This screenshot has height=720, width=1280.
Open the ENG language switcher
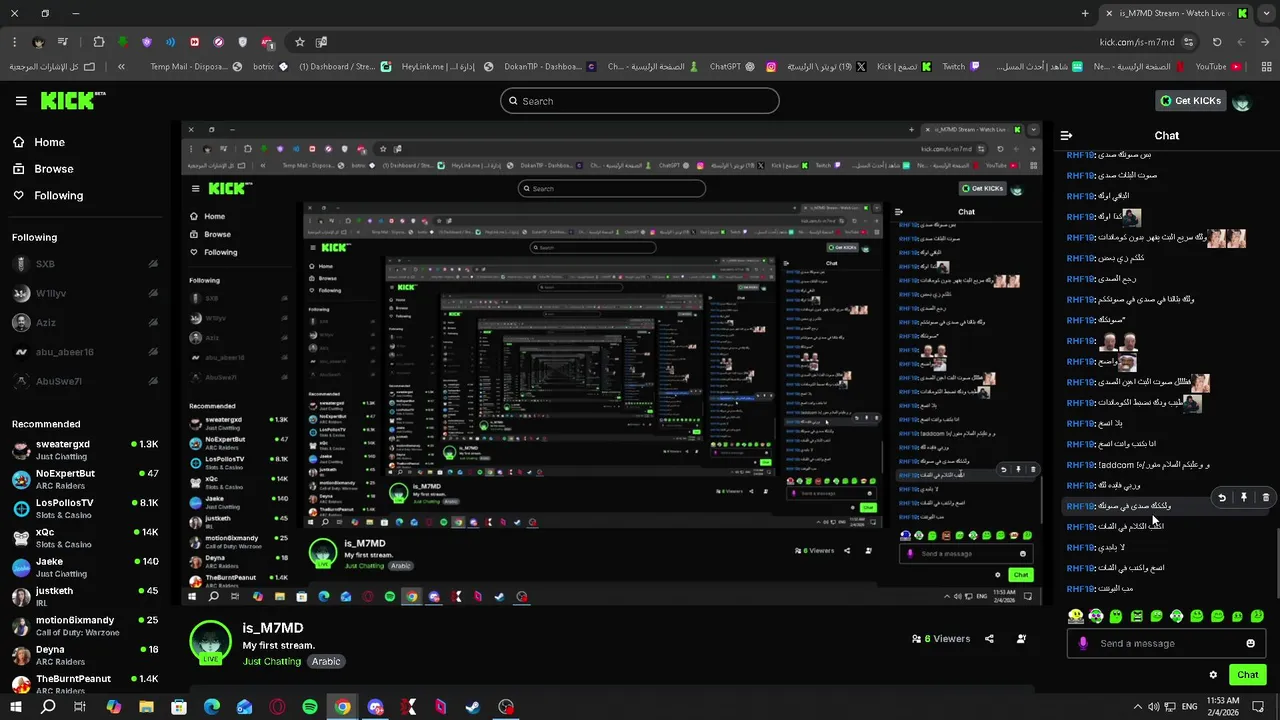(x=1190, y=707)
